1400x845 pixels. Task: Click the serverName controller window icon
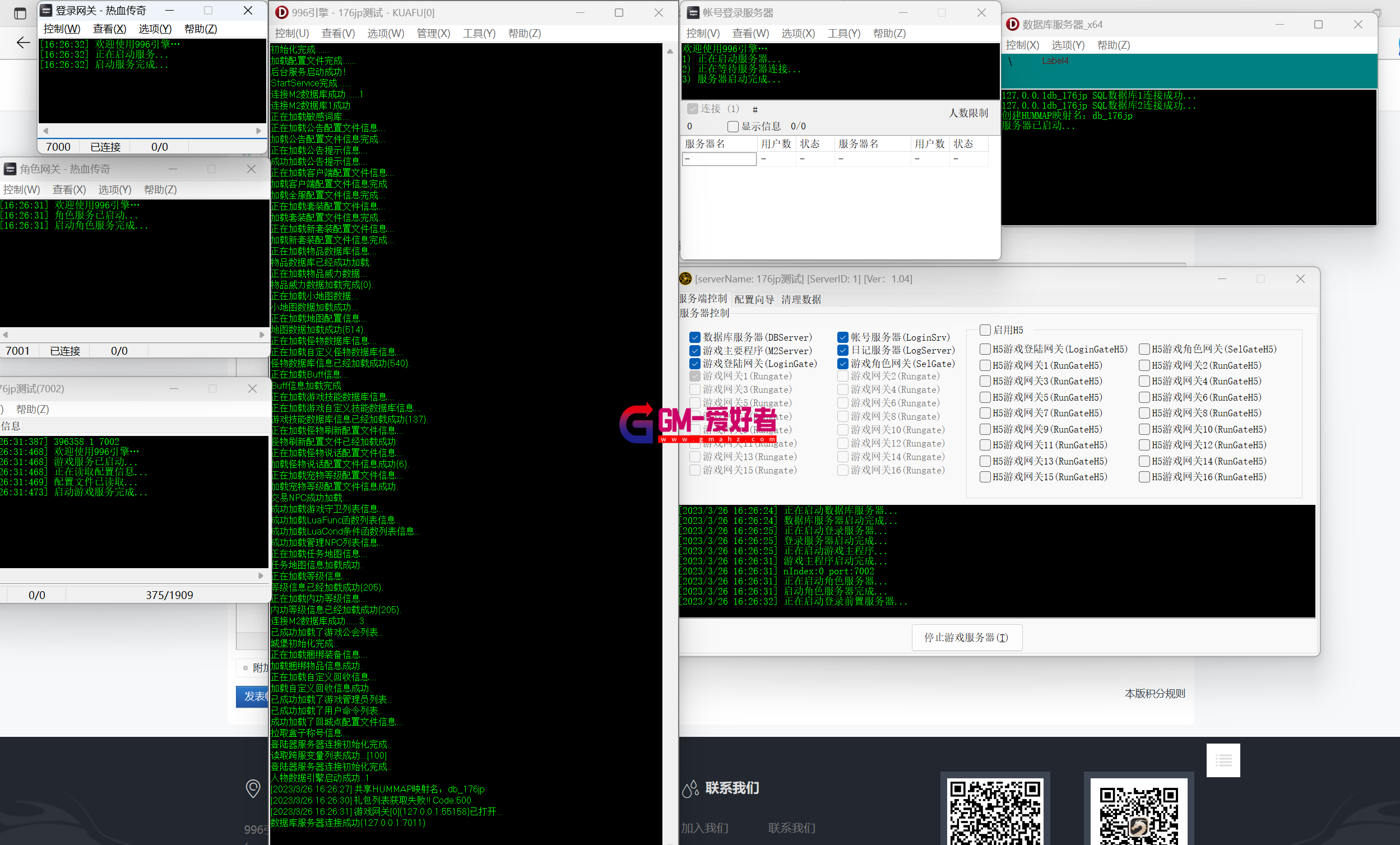tap(686, 278)
